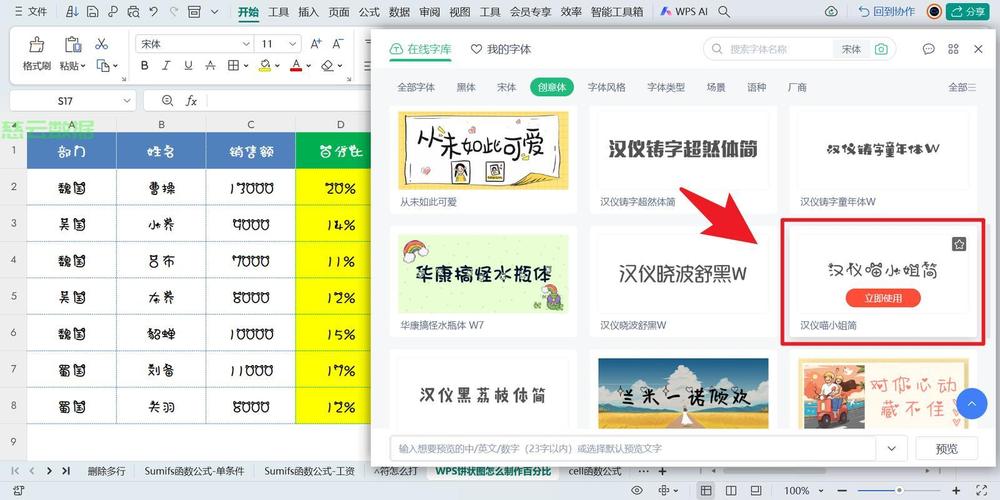Add a new sheet with plus icon
Image resolution: width=1000 pixels, height=500 pixels.
click(x=663, y=471)
